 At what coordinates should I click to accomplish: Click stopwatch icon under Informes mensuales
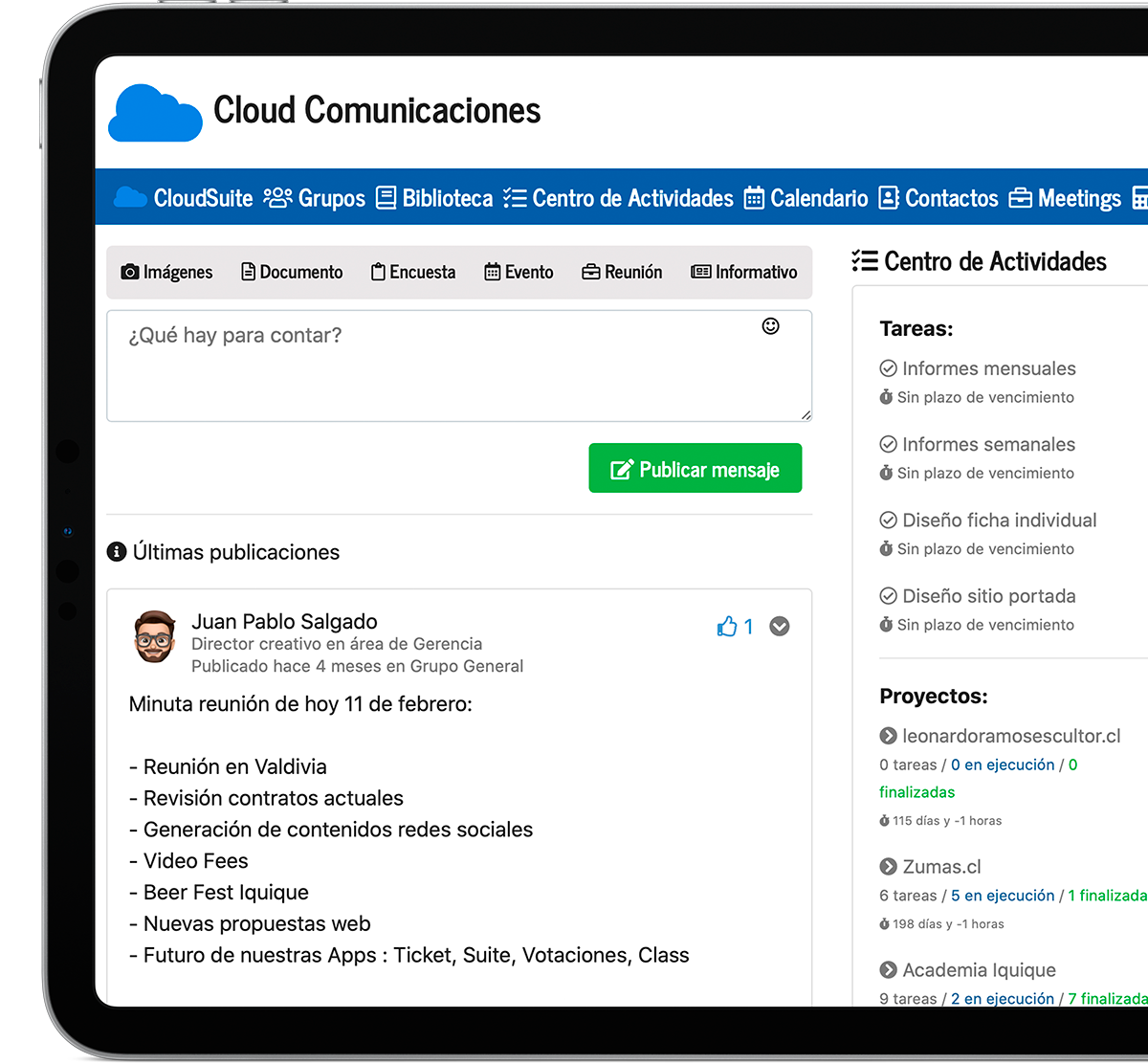[x=886, y=397]
